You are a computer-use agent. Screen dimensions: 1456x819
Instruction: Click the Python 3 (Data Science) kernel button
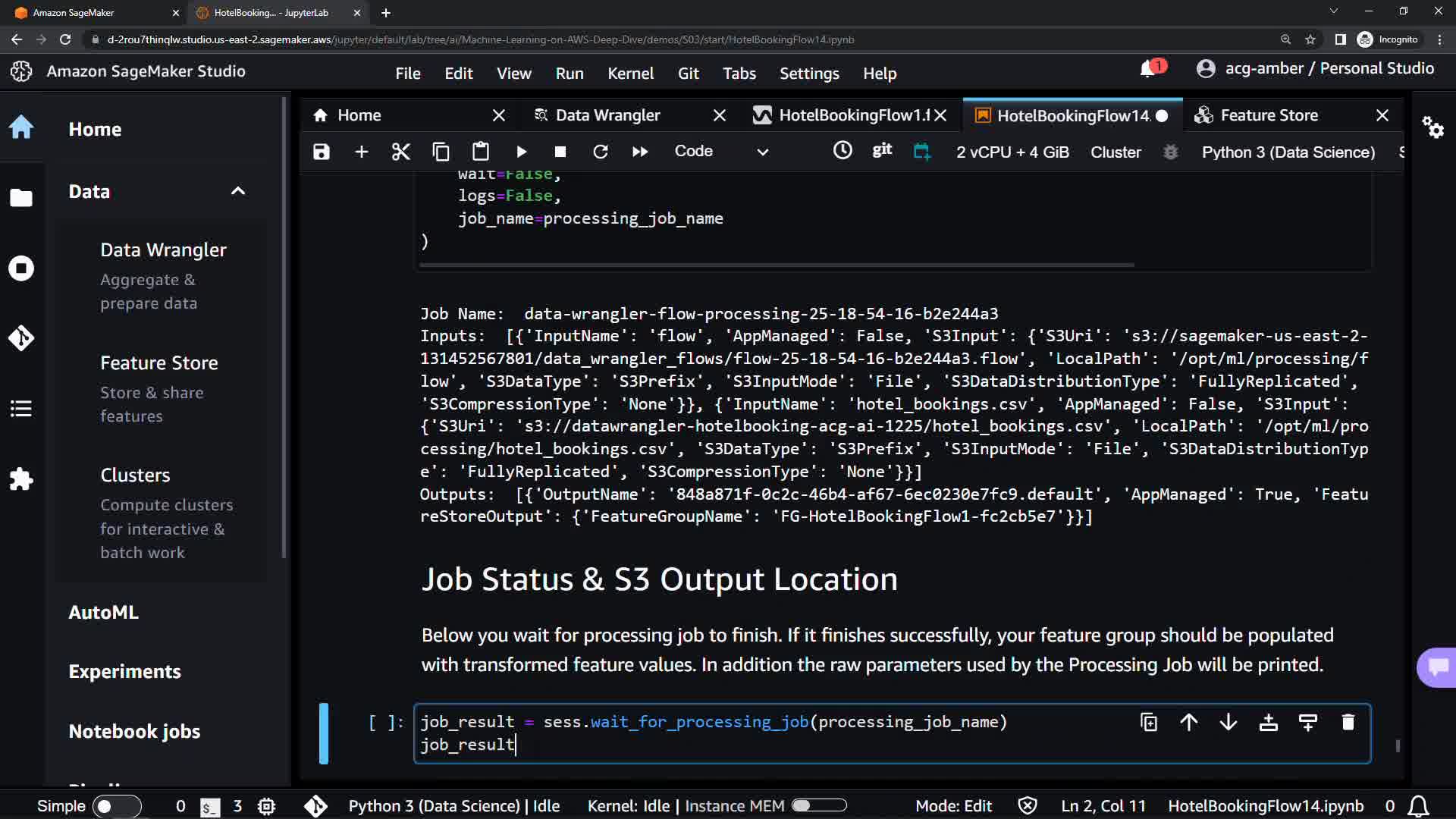click(1288, 152)
